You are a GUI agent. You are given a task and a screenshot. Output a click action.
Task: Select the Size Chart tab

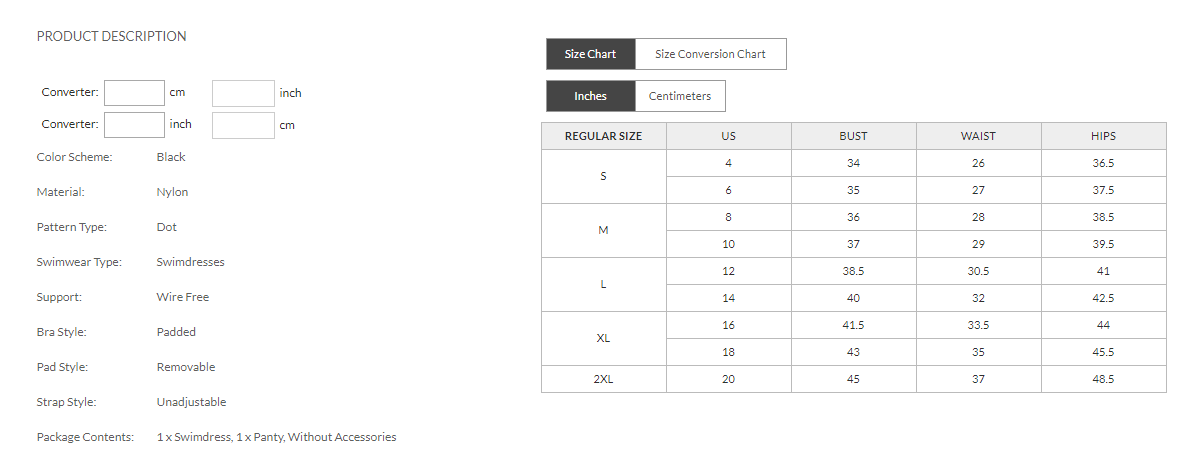[590, 54]
